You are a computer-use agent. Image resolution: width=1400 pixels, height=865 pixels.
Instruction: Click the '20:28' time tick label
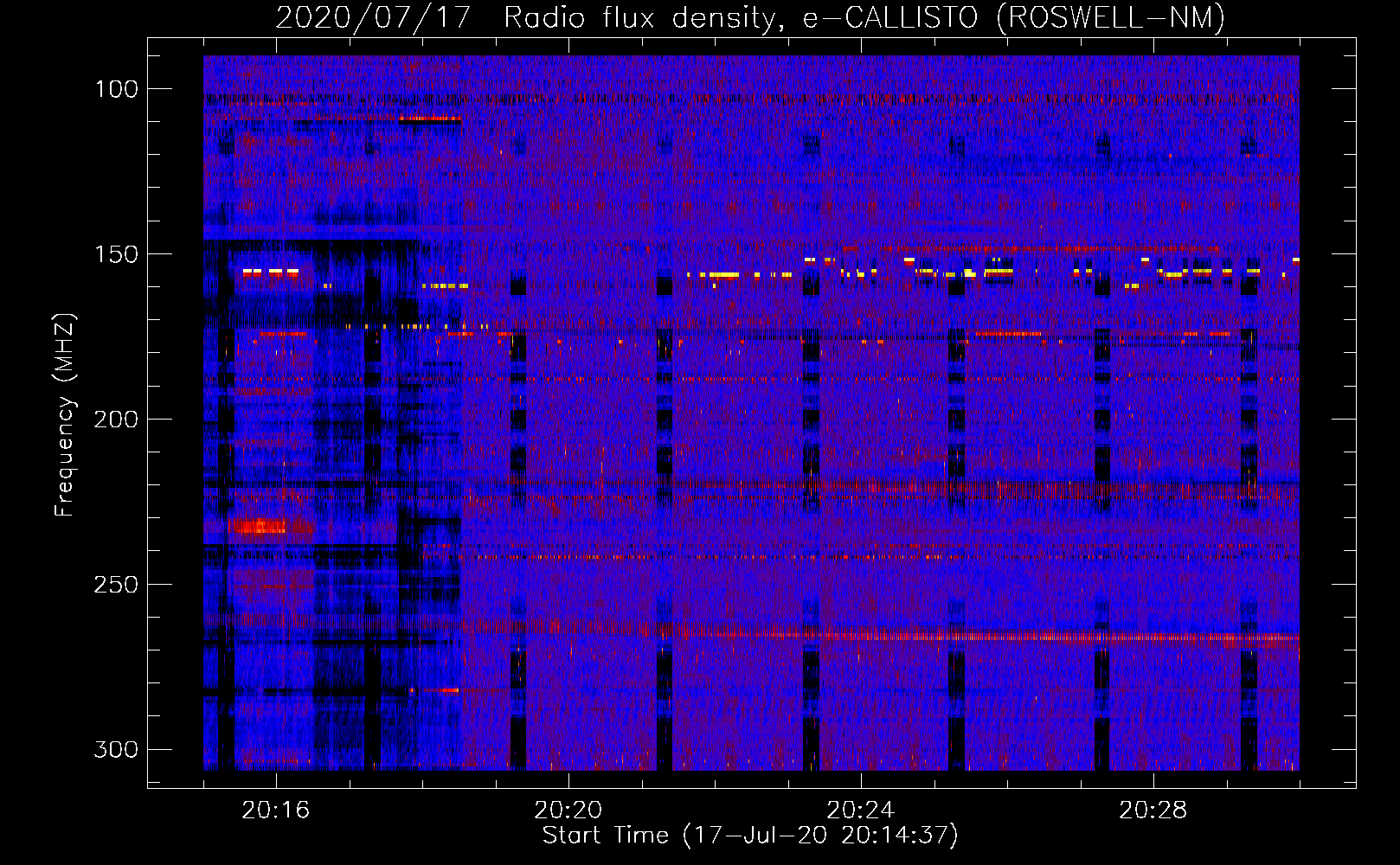(1153, 811)
